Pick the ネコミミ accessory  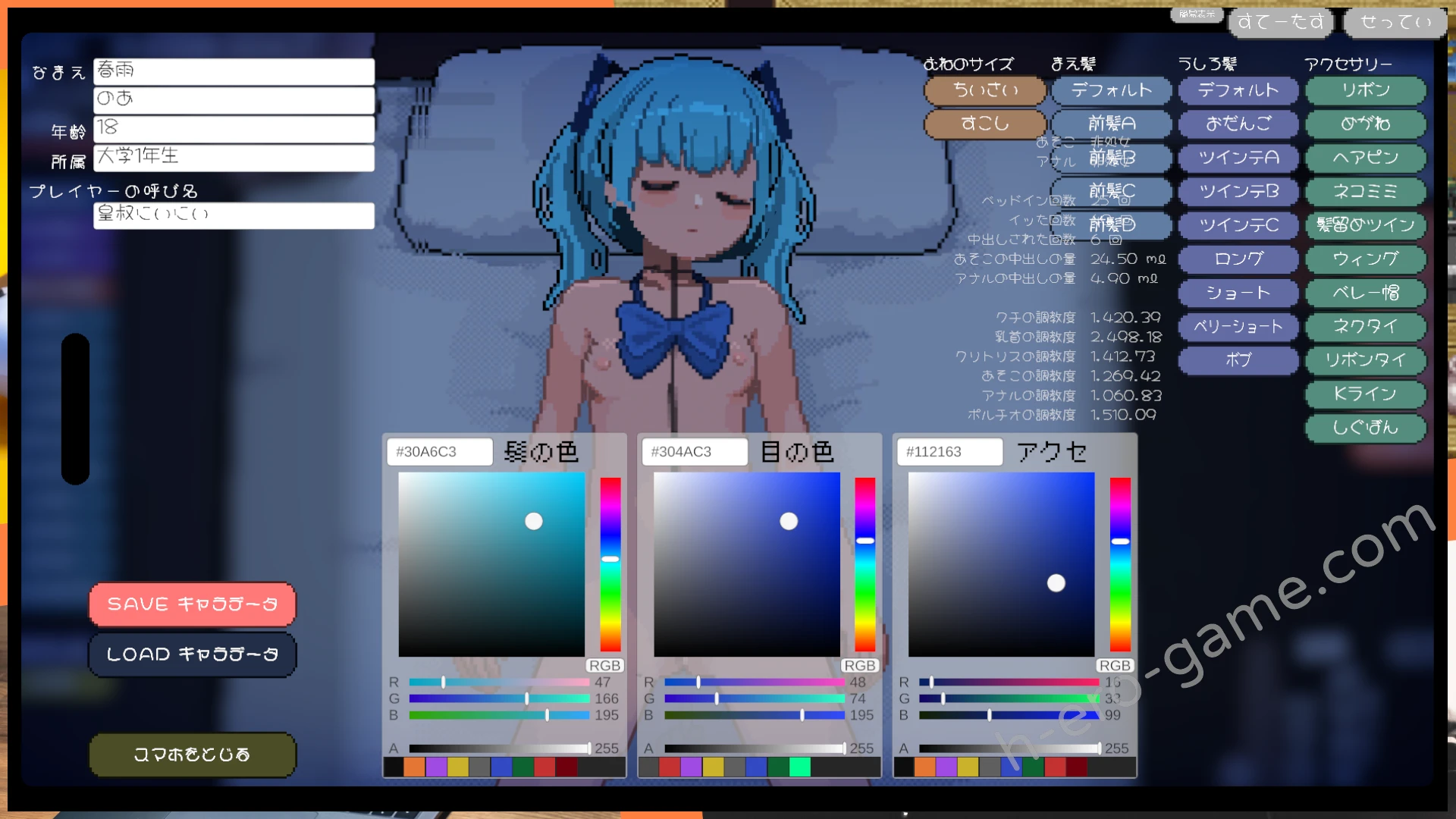click(x=1365, y=191)
